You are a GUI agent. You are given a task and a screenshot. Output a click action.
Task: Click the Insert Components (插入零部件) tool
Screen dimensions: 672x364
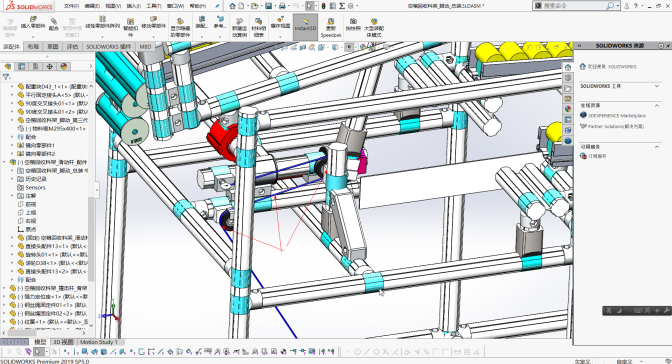33,23
